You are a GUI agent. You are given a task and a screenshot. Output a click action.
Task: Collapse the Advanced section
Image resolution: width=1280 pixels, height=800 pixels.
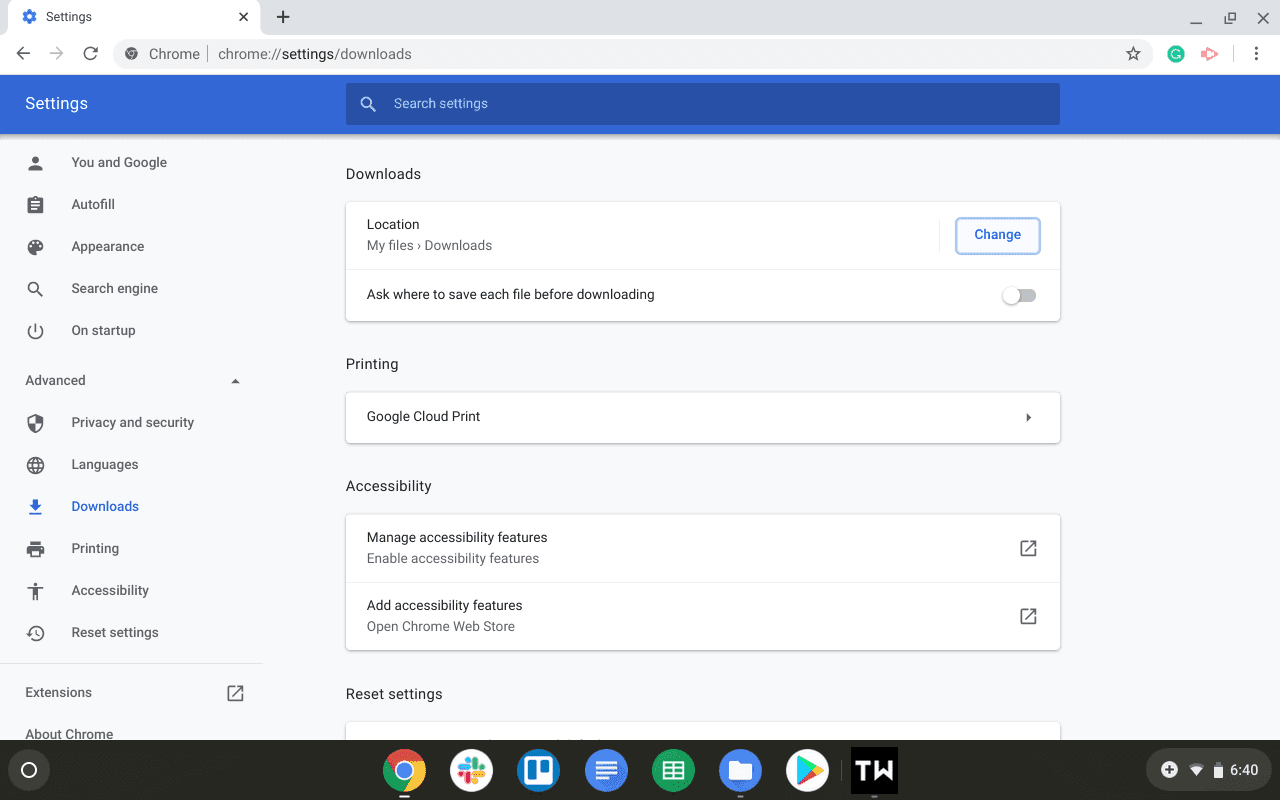point(235,380)
